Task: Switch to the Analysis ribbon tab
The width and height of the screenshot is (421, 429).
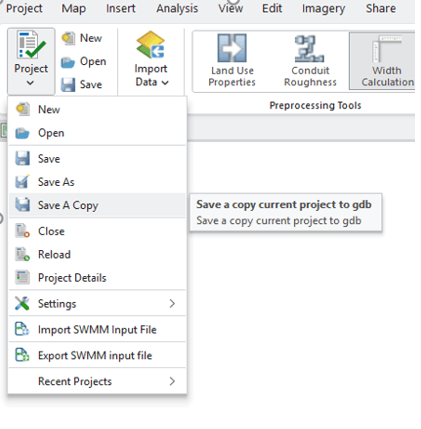Action: (177, 9)
